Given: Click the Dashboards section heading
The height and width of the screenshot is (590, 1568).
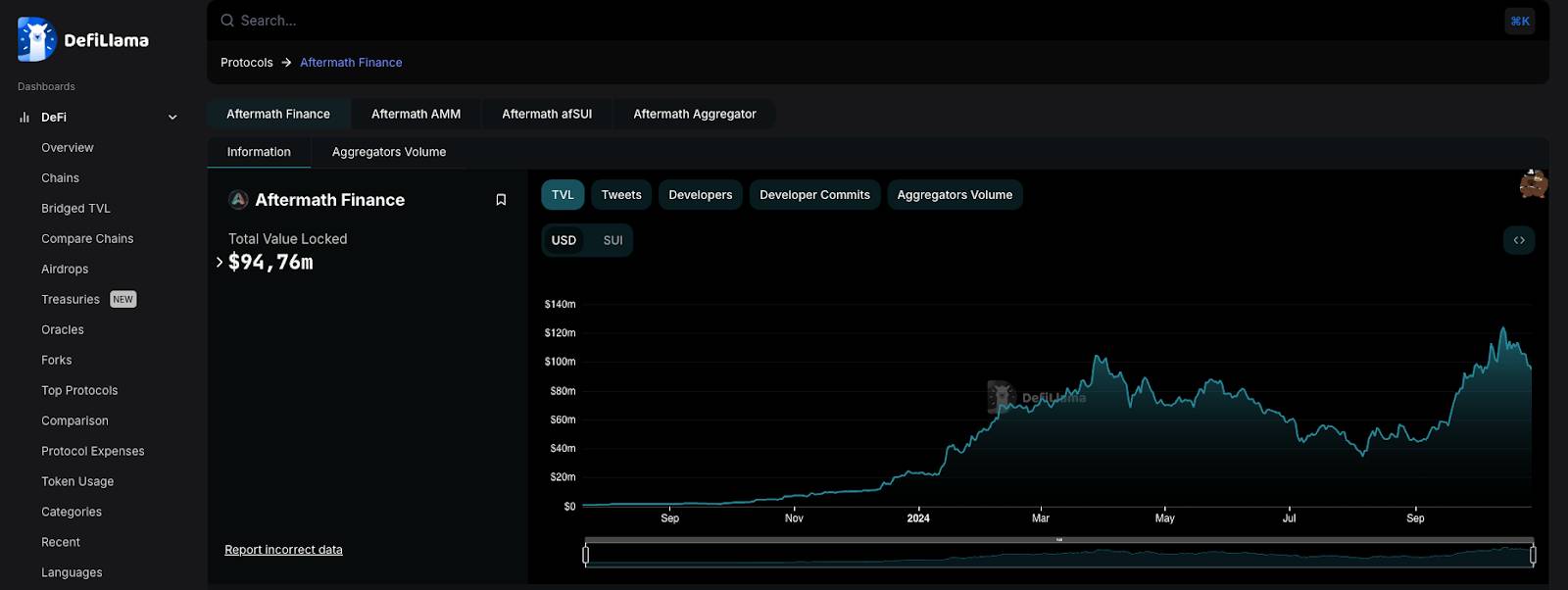Looking at the screenshot, I should (46, 87).
